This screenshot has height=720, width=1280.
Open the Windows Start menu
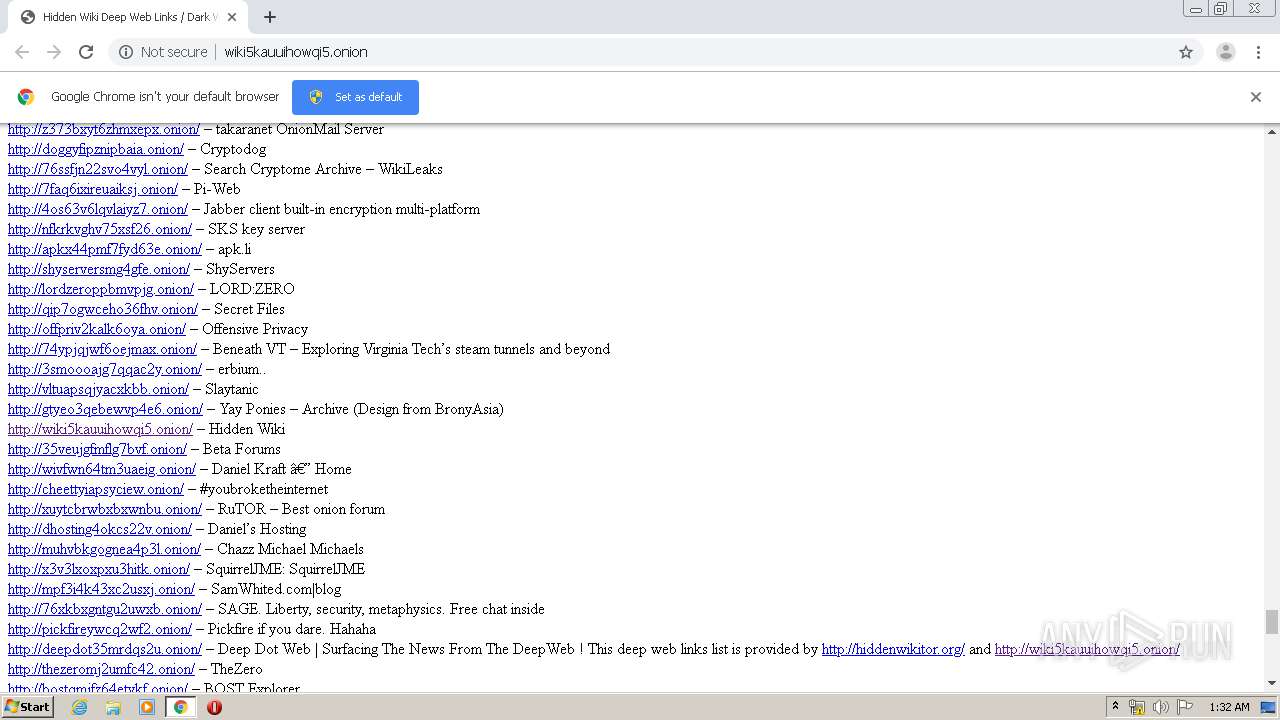point(27,707)
